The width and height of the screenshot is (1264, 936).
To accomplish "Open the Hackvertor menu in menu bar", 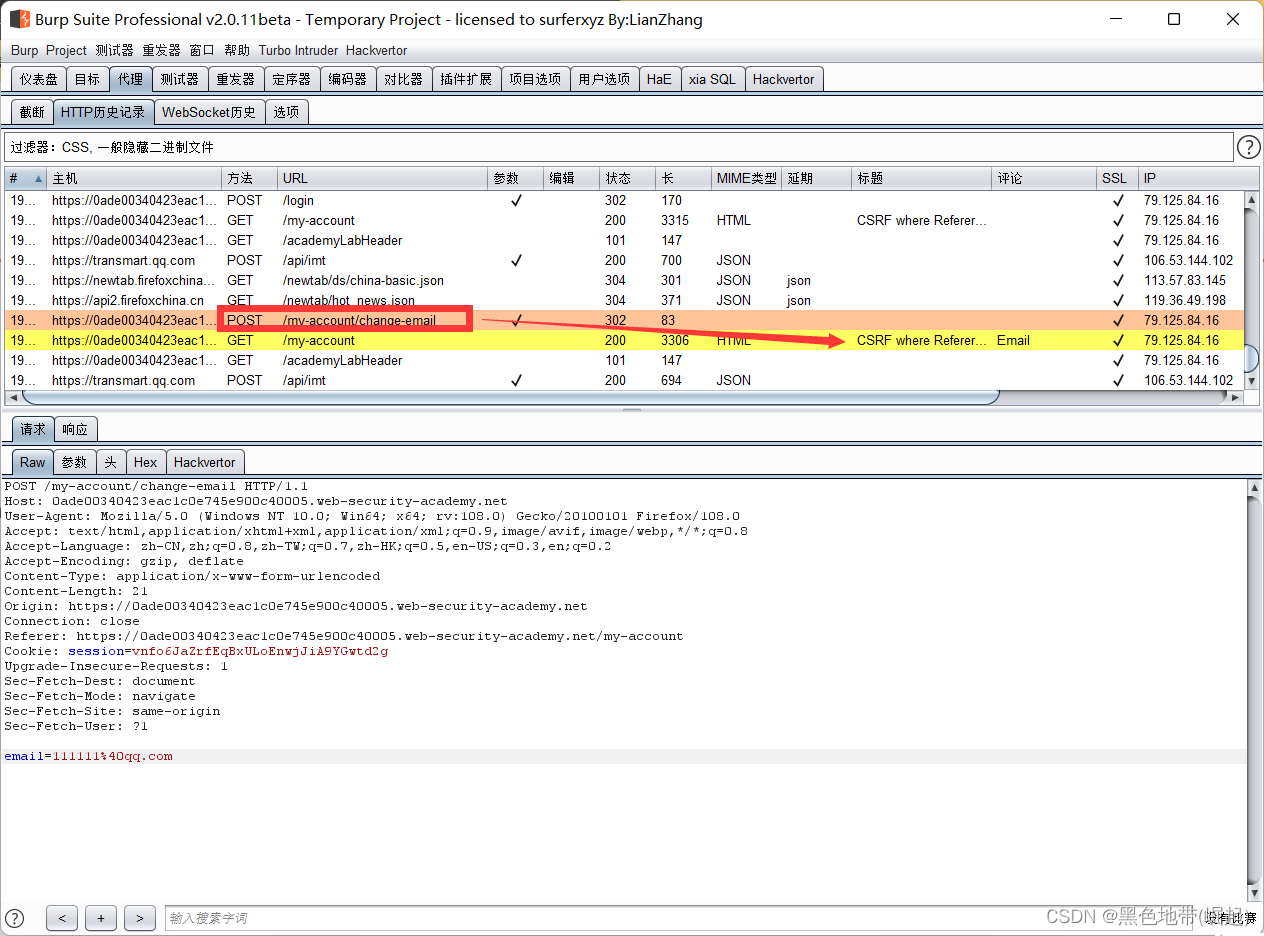I will pos(376,50).
